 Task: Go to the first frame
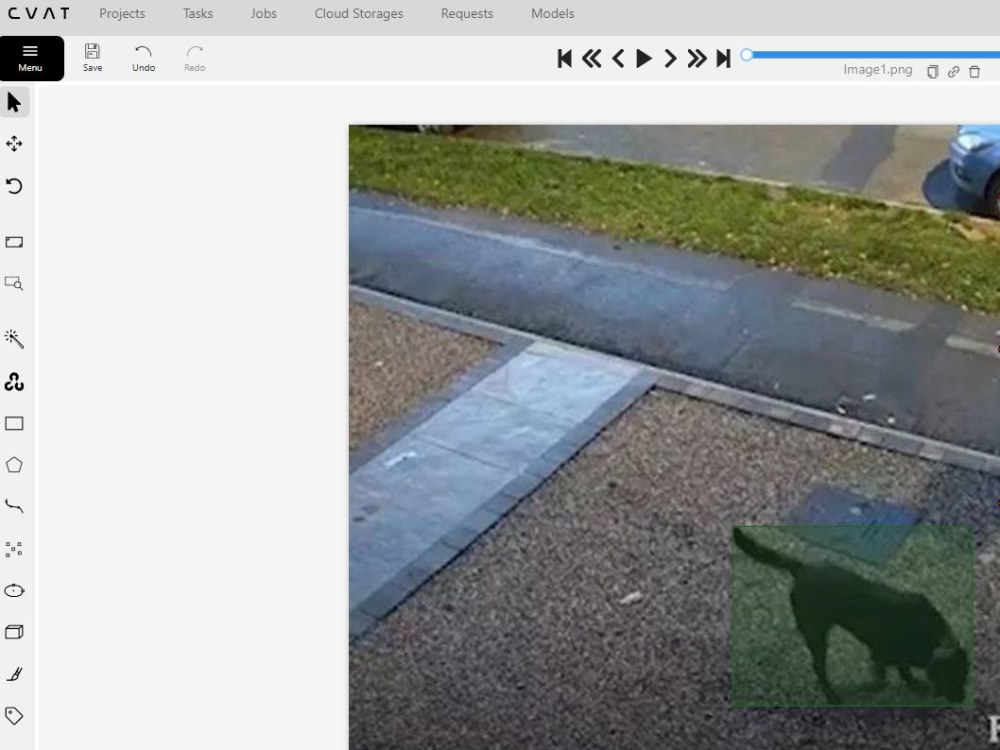click(564, 59)
